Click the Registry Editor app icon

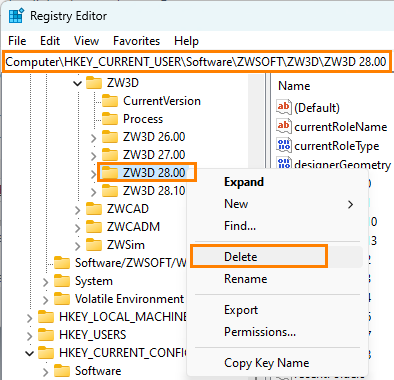[16, 16]
